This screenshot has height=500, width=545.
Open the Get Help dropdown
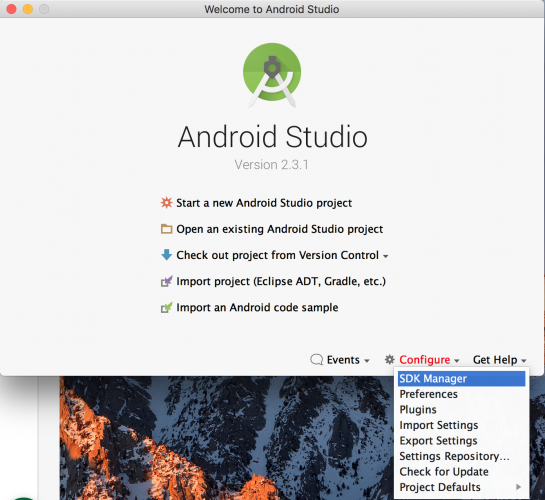[499, 360]
